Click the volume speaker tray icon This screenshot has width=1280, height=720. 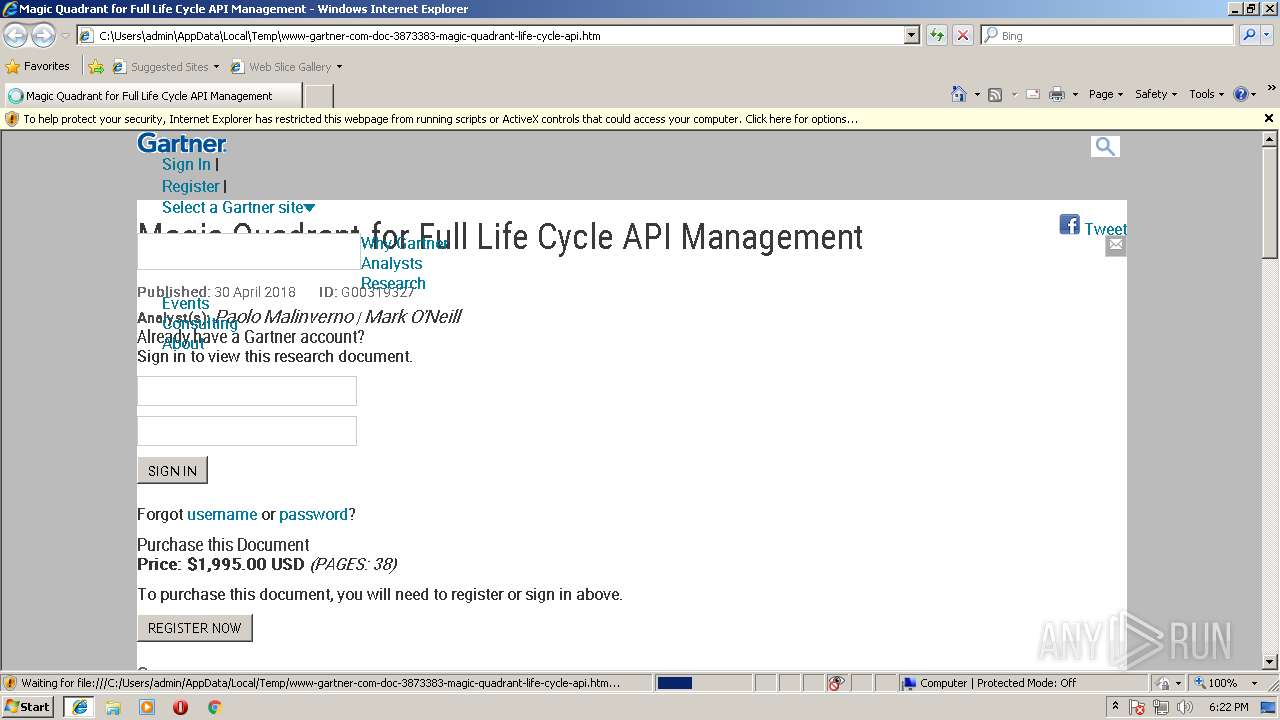tap(1185, 707)
